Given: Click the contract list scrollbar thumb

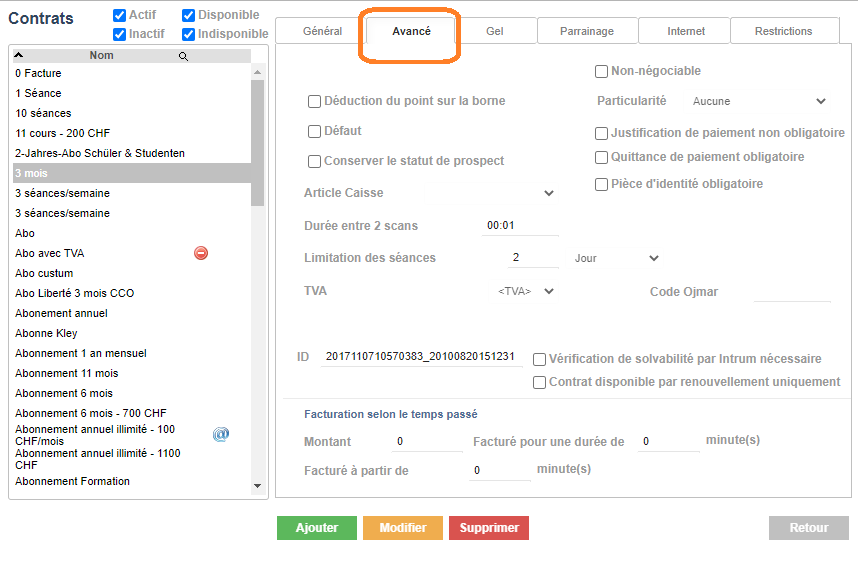Looking at the screenshot, I should [258, 140].
